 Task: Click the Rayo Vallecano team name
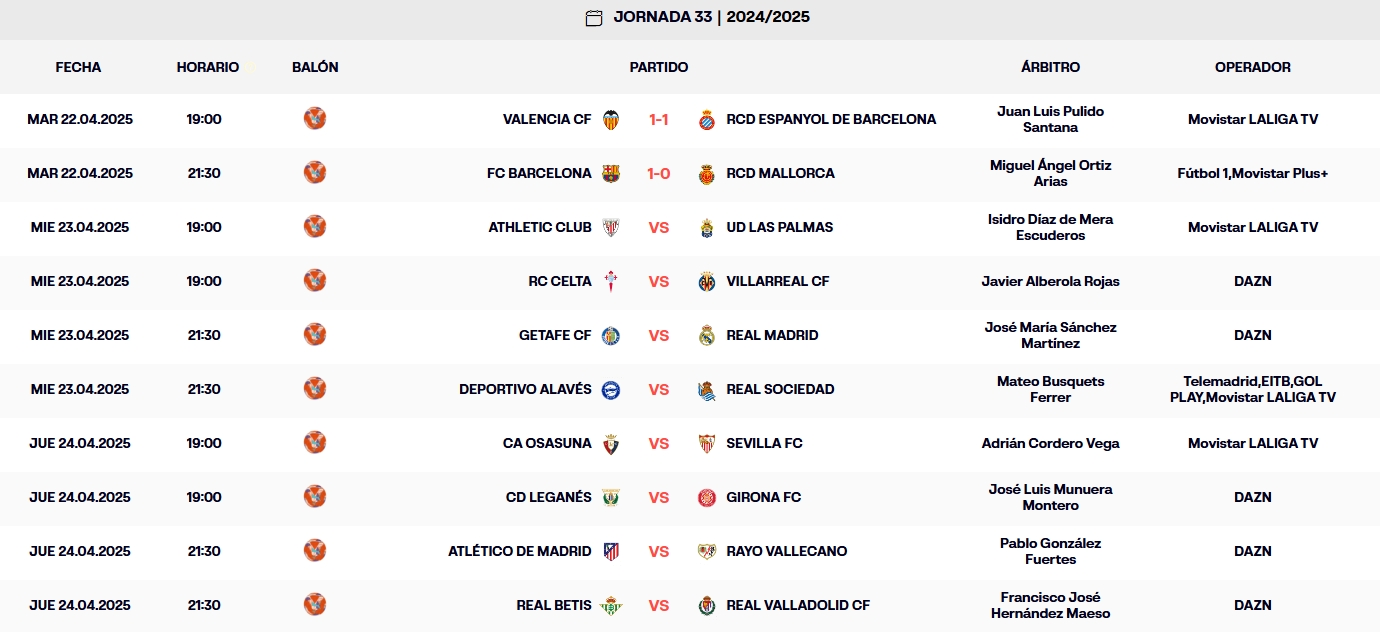click(786, 552)
